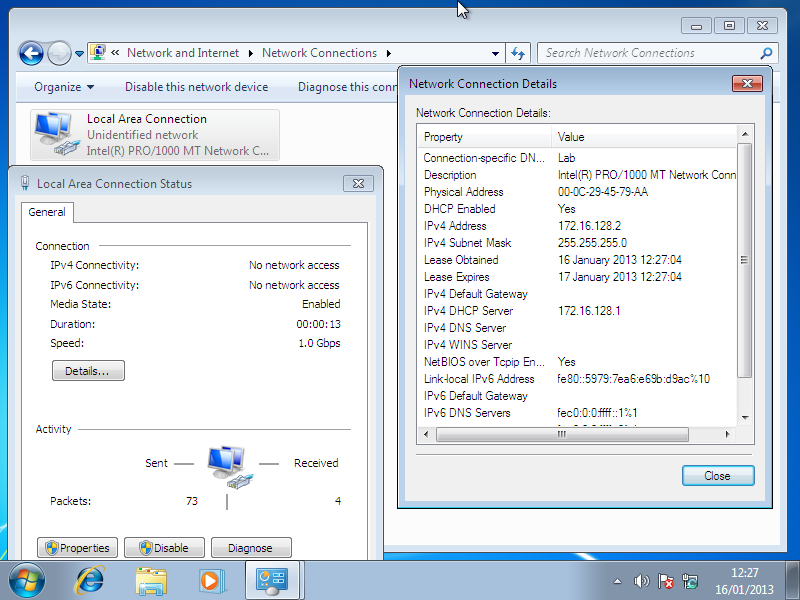Launch Windows Media Player from taskbar
The image size is (800, 600).
tap(210, 580)
